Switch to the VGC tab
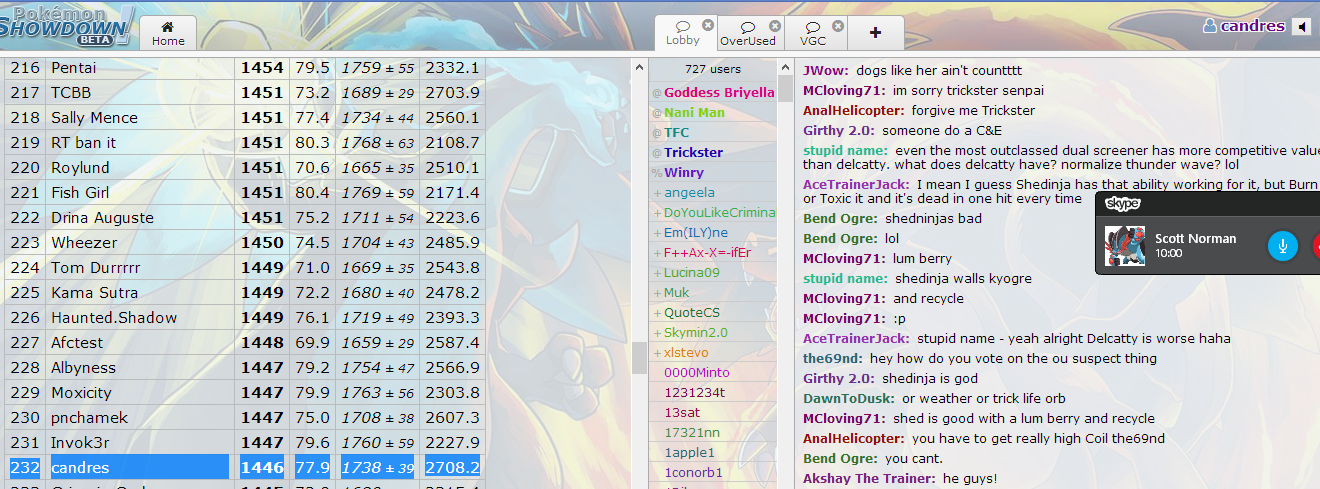The image size is (1320, 489). point(813,34)
